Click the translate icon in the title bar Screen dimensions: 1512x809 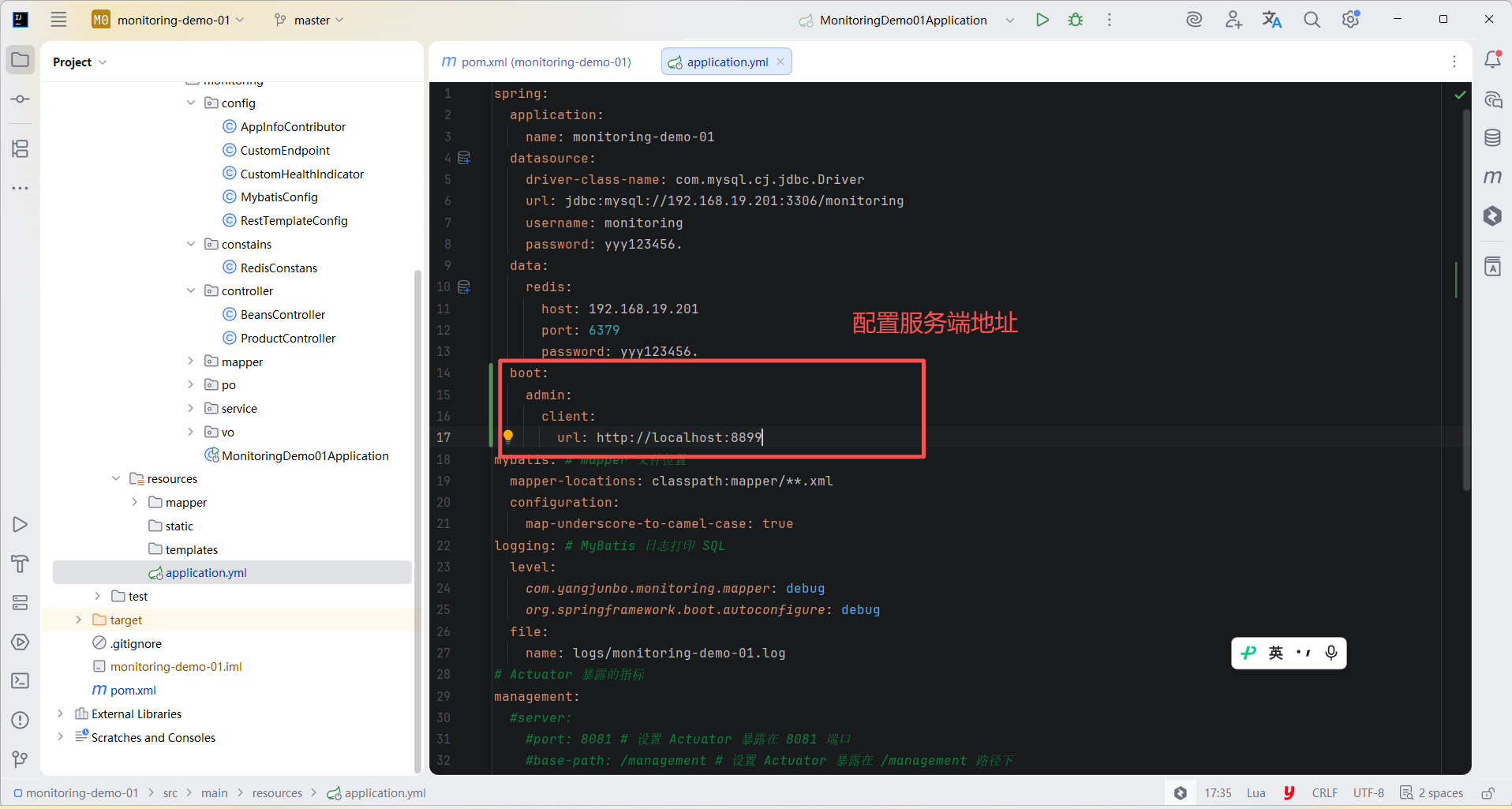[x=1272, y=20]
